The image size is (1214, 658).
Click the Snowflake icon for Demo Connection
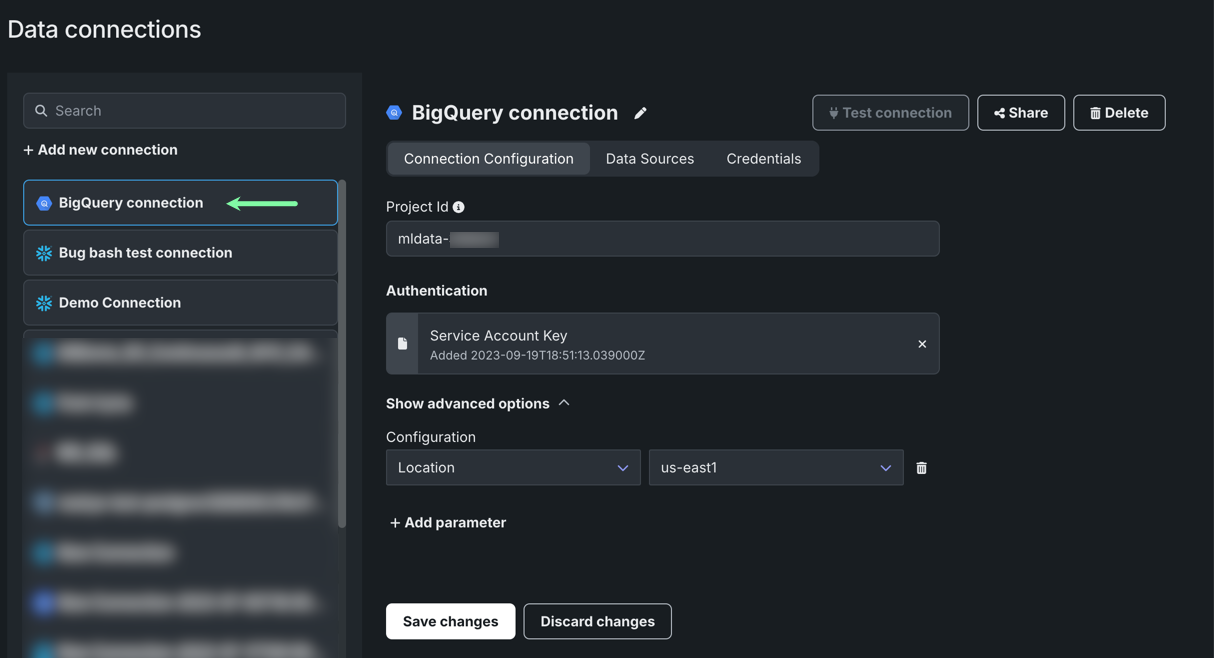point(44,303)
